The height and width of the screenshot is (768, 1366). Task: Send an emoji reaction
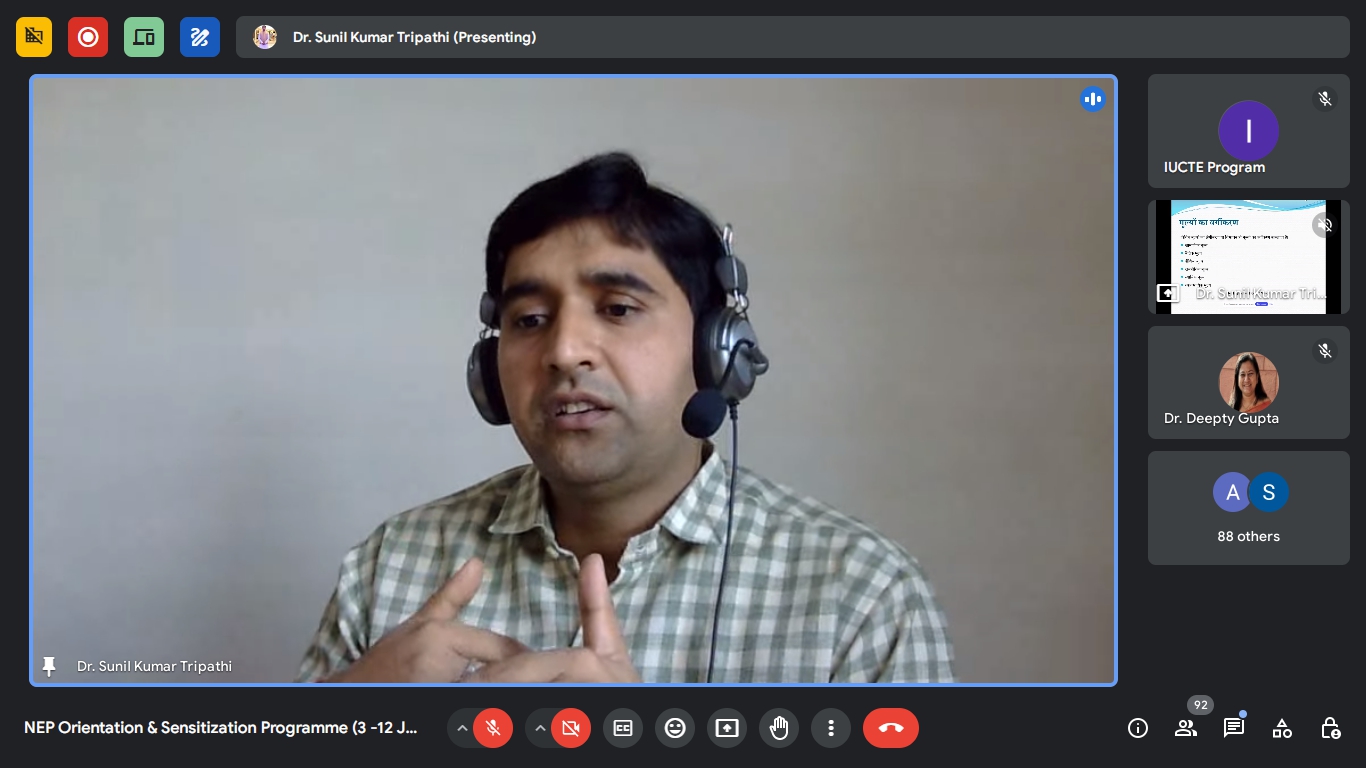point(675,728)
